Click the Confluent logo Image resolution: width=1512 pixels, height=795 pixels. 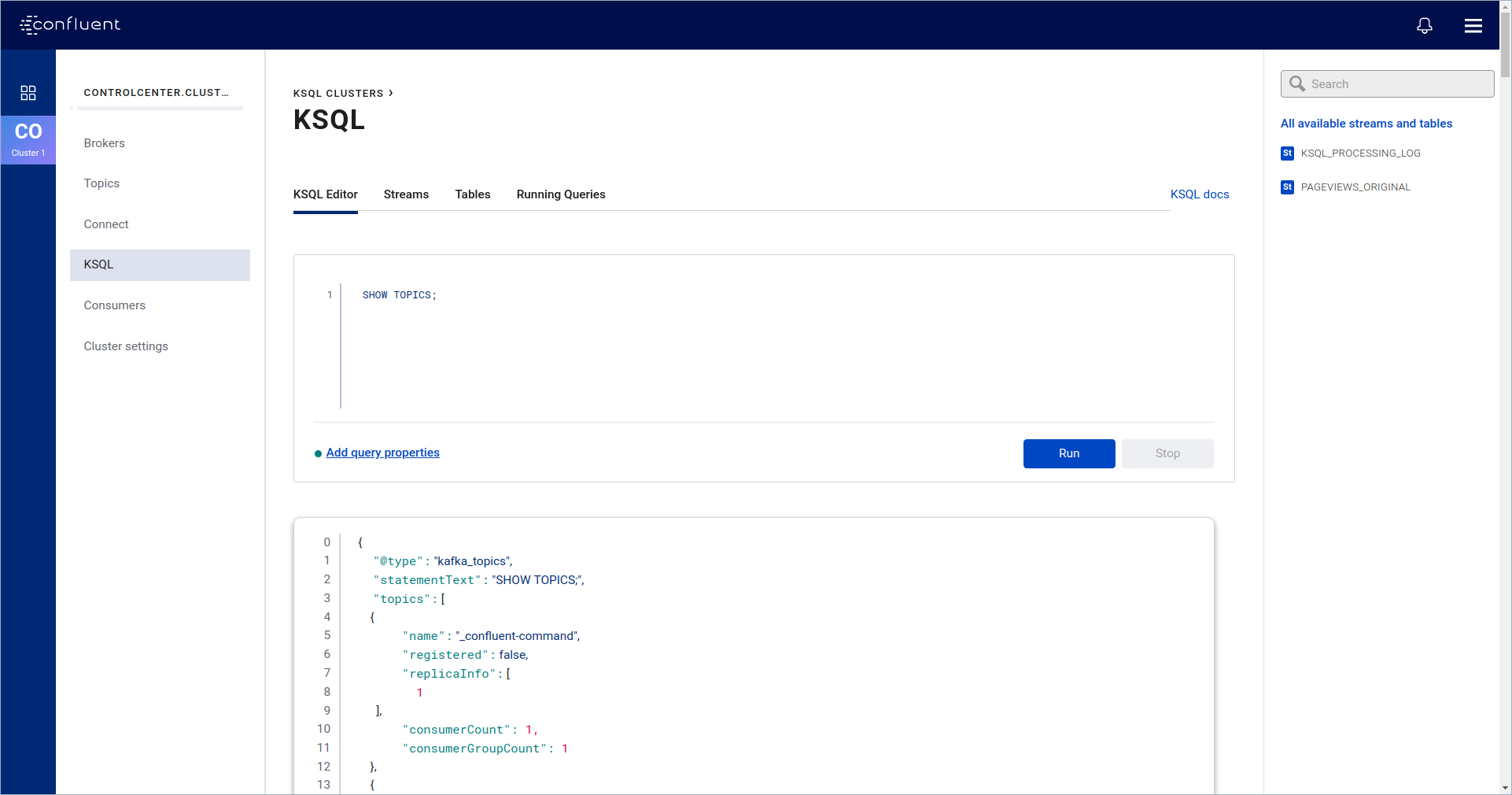tap(70, 24)
